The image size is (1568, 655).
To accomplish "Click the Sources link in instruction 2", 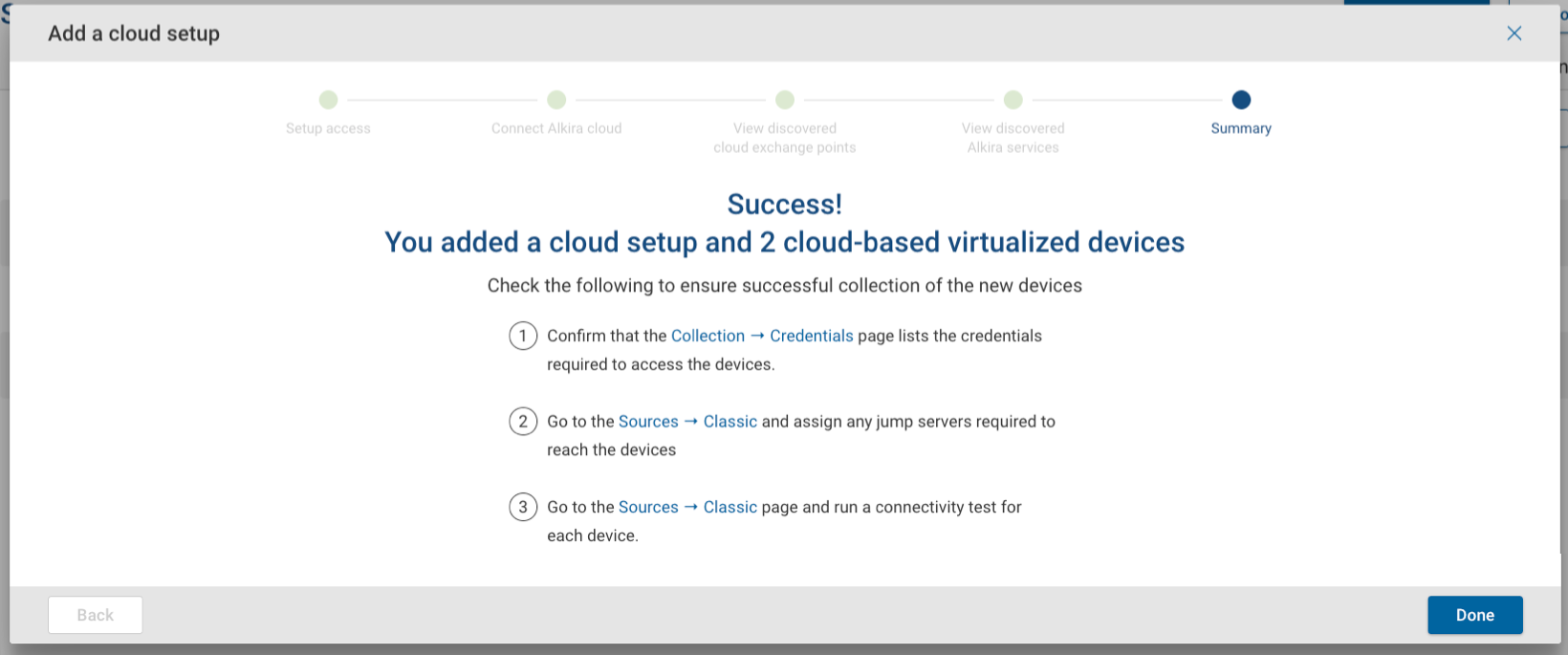I will pyautogui.click(x=648, y=422).
